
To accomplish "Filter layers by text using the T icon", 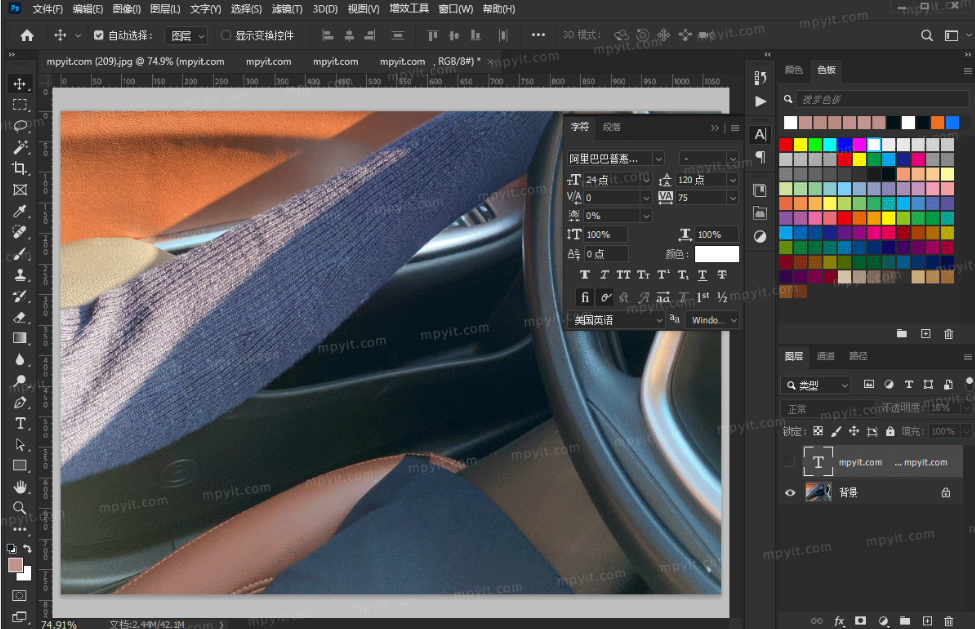I will [x=909, y=384].
